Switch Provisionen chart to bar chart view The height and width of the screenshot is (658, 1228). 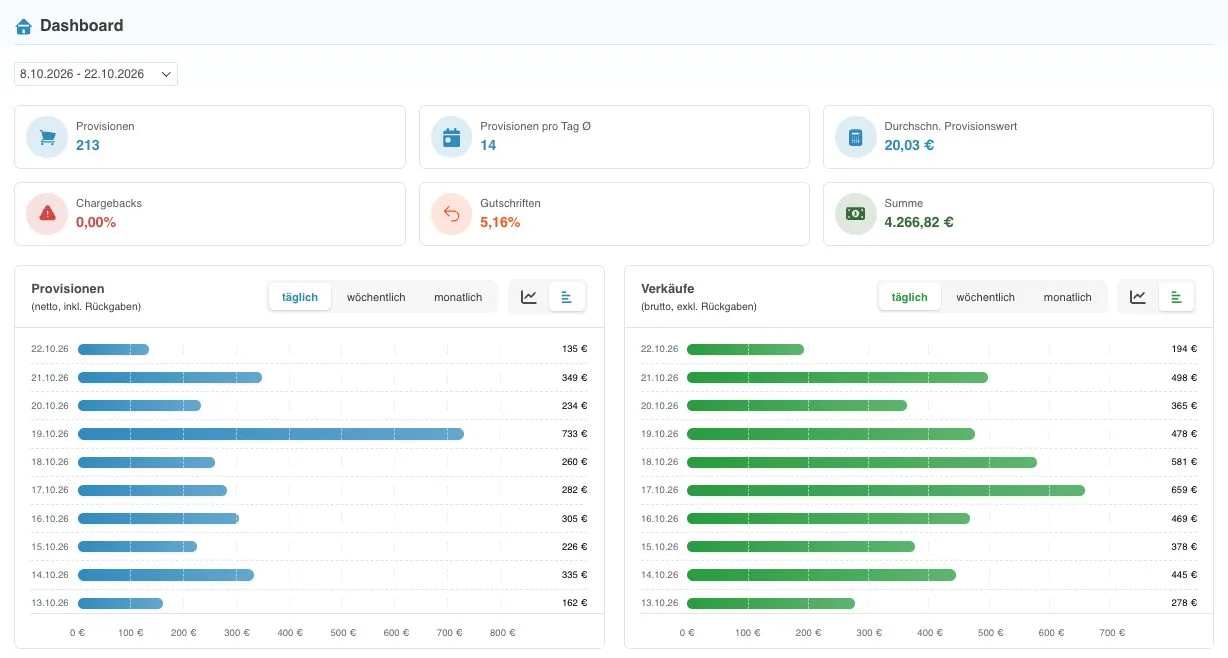coord(567,297)
